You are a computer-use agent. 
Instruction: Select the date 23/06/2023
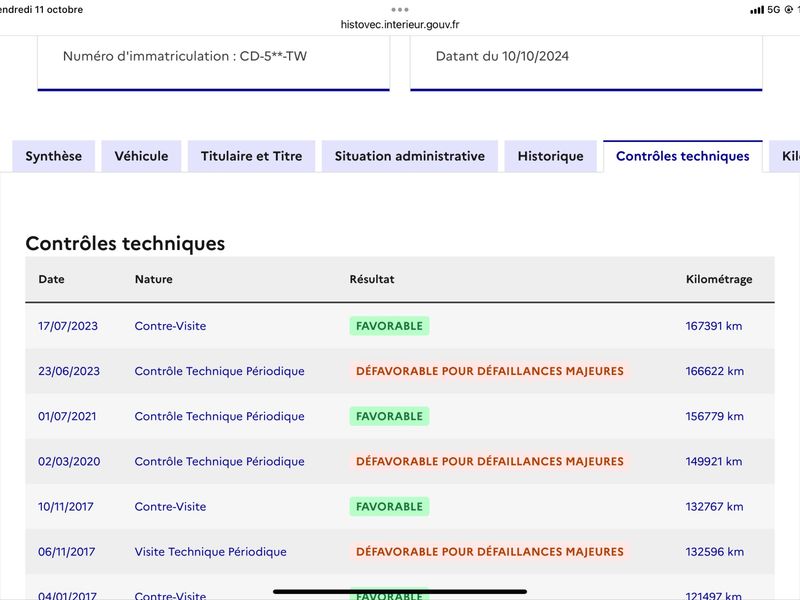point(69,371)
